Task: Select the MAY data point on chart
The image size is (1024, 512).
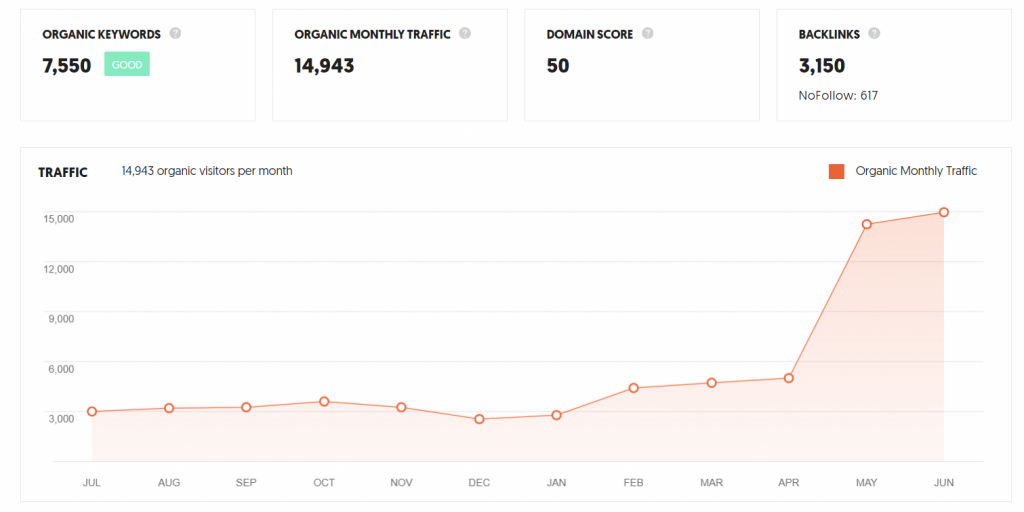Action: click(867, 225)
